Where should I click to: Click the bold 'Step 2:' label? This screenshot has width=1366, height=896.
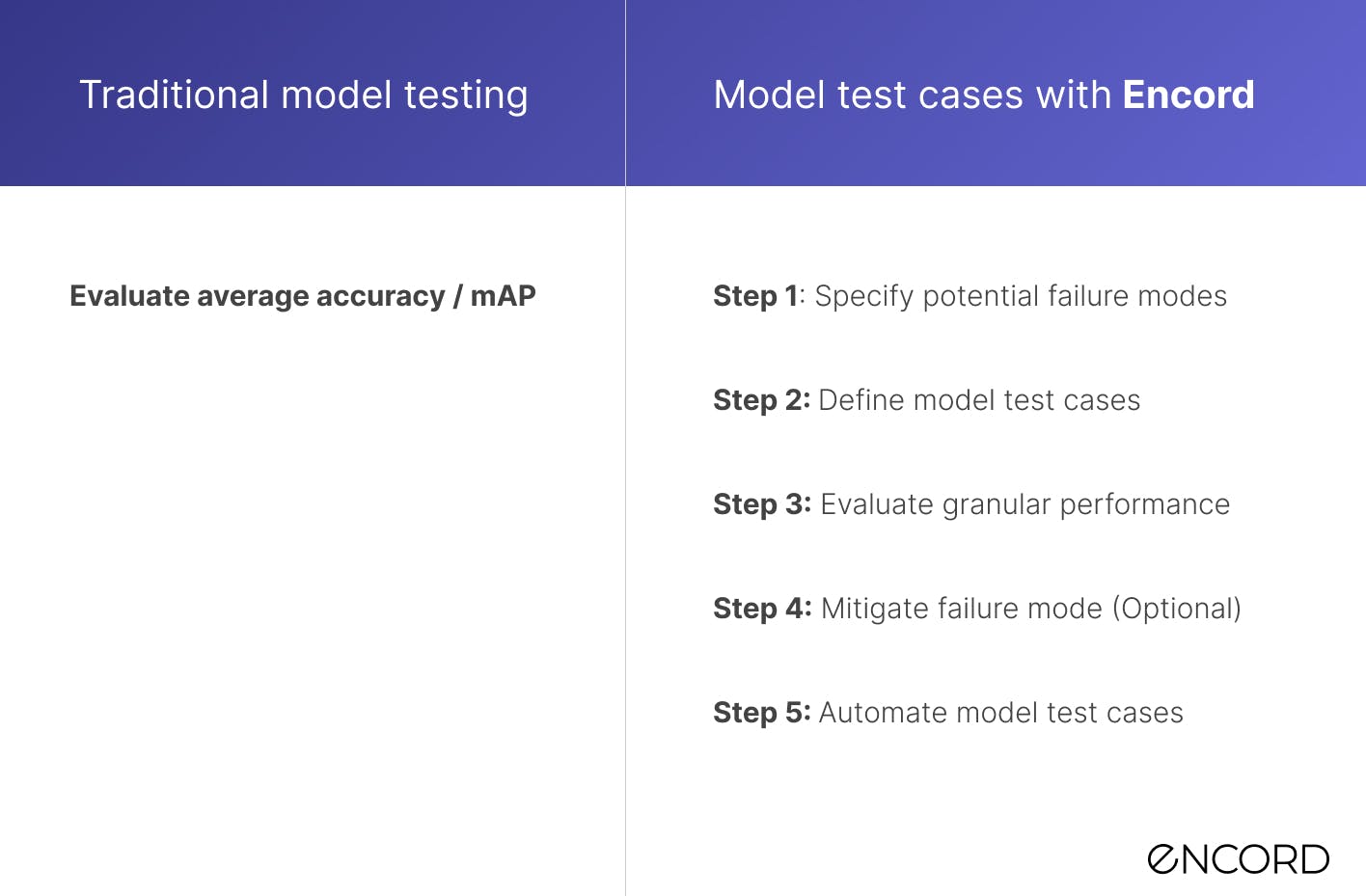(762, 400)
